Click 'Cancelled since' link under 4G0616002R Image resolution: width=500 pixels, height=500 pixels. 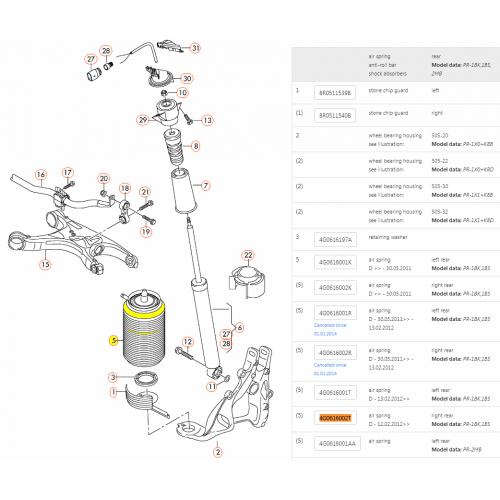330,369
